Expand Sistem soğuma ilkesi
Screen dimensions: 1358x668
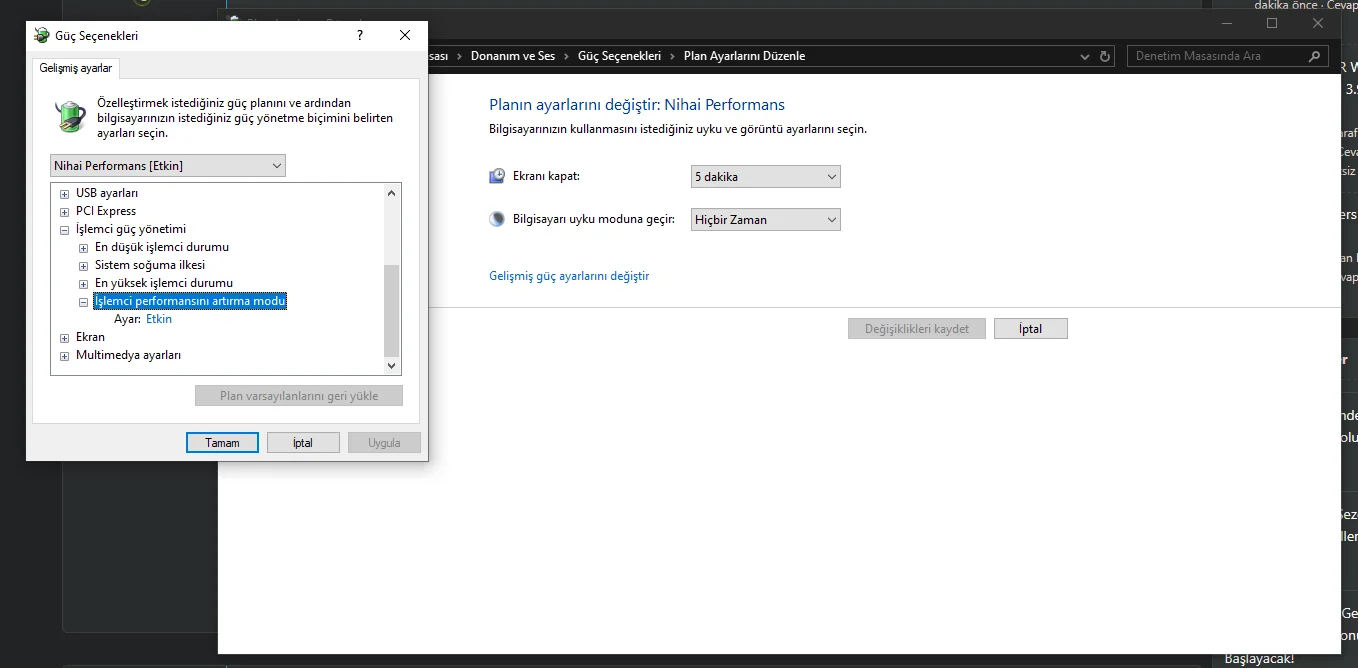(84, 265)
